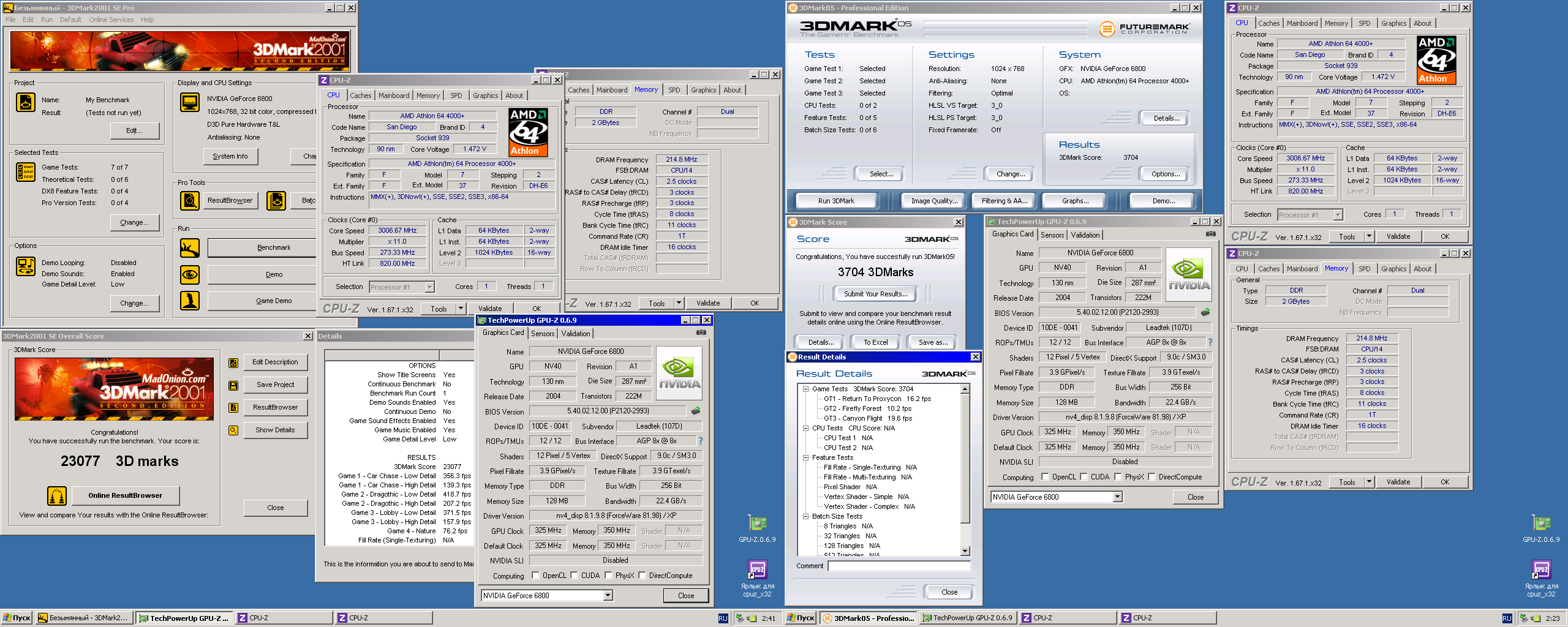The height and width of the screenshot is (627, 1568).
Task: Click the Bus Interface question mark in blue-titled GPU-Z
Action: 701,441
